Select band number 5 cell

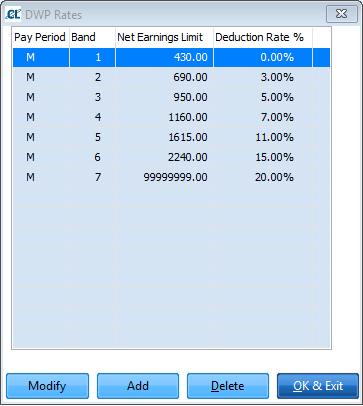tap(92, 137)
